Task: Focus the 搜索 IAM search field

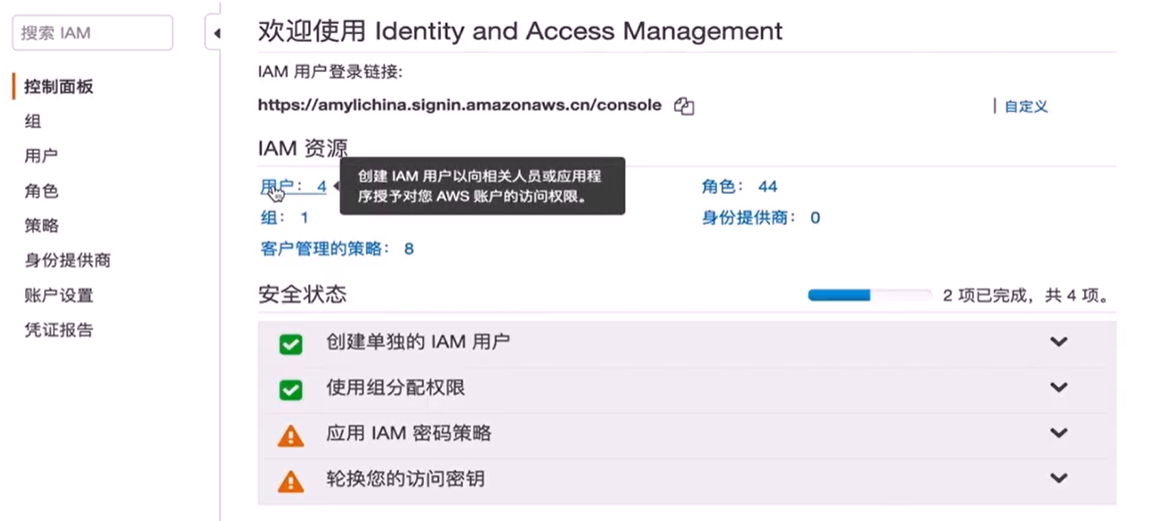Action: click(93, 33)
